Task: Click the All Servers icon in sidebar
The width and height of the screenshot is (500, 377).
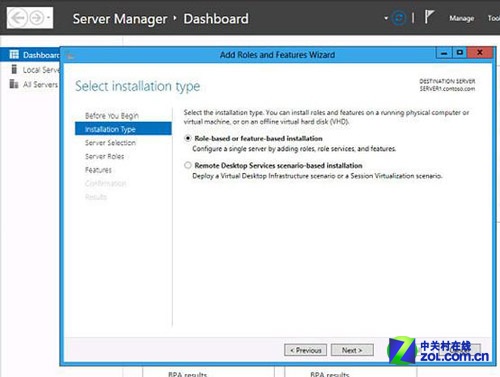Action: click(14, 84)
